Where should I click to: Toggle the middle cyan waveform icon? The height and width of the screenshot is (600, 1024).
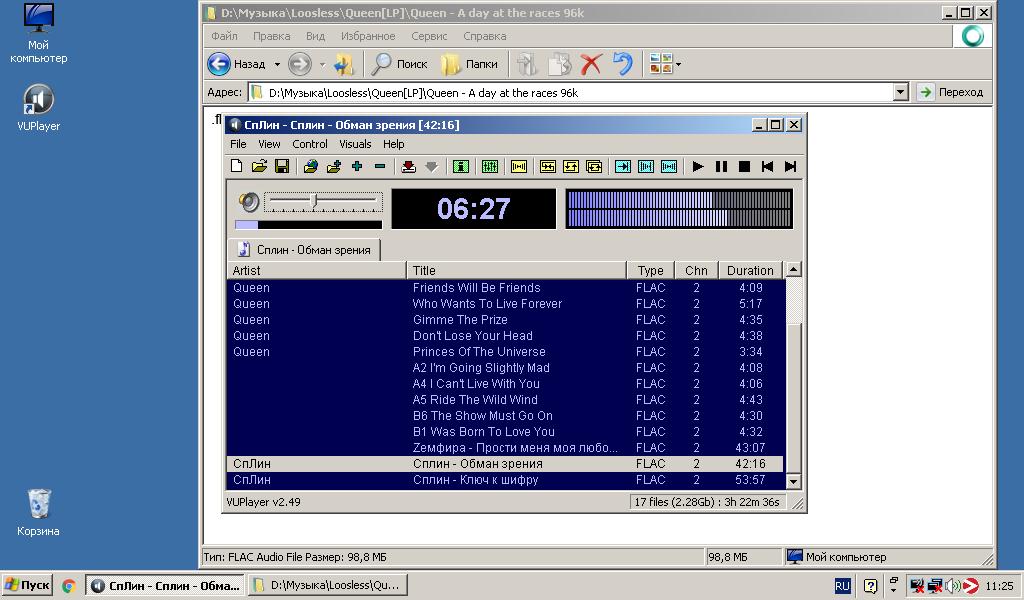646,166
